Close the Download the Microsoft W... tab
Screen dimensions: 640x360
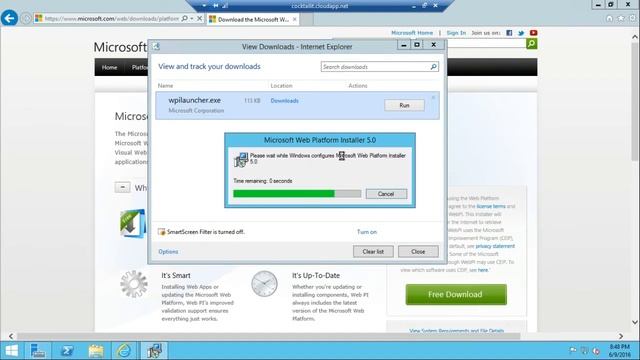295,19
